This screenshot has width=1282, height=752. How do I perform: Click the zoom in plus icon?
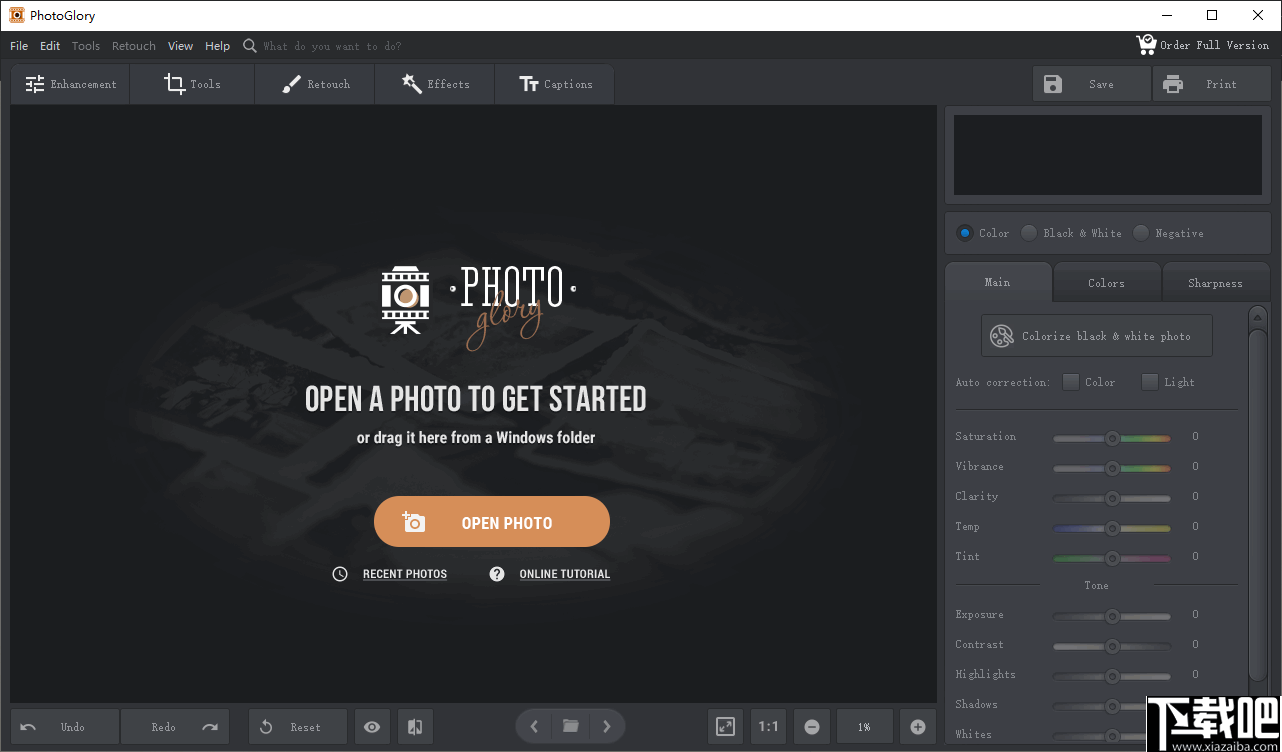(x=918, y=727)
